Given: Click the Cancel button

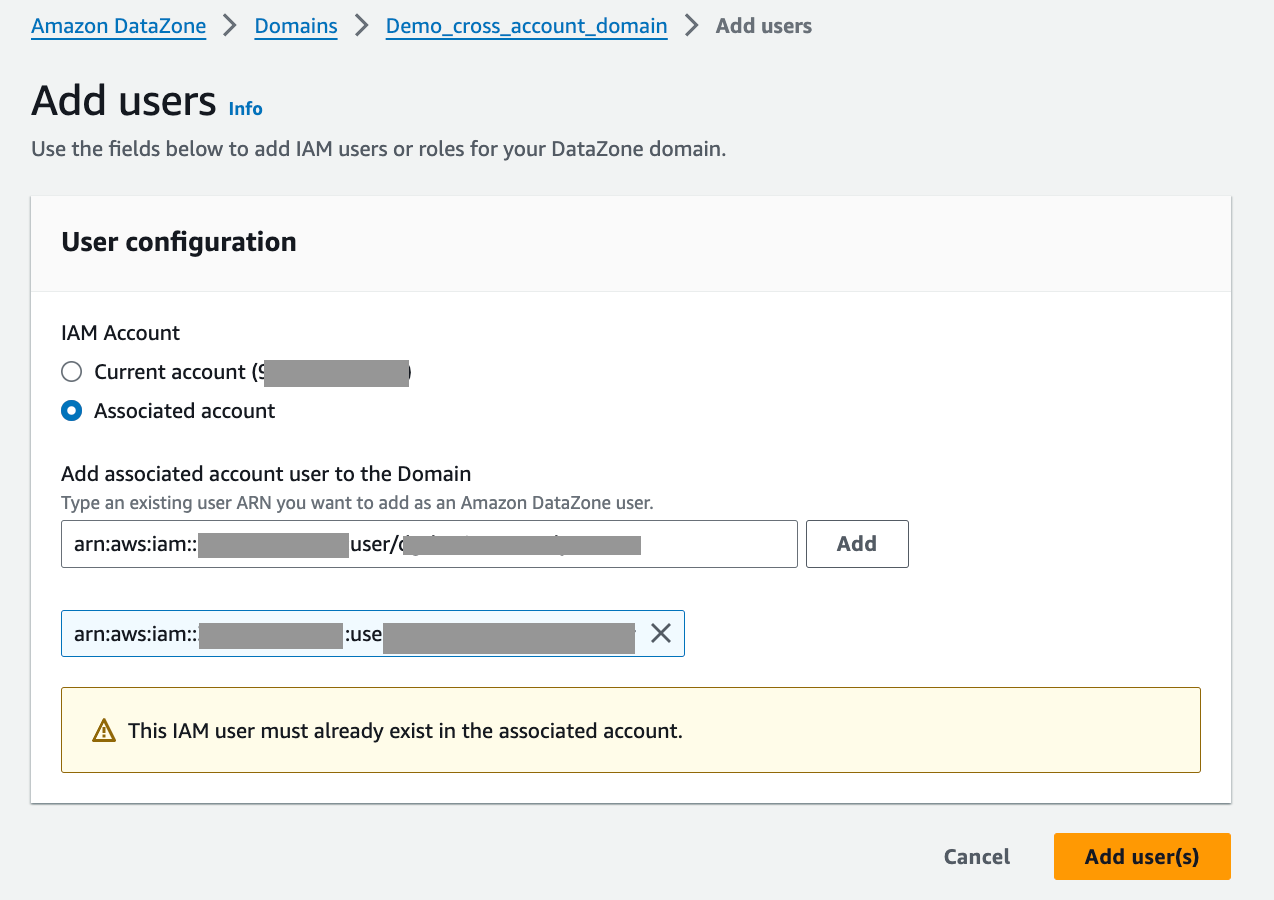Looking at the screenshot, I should [x=977, y=857].
